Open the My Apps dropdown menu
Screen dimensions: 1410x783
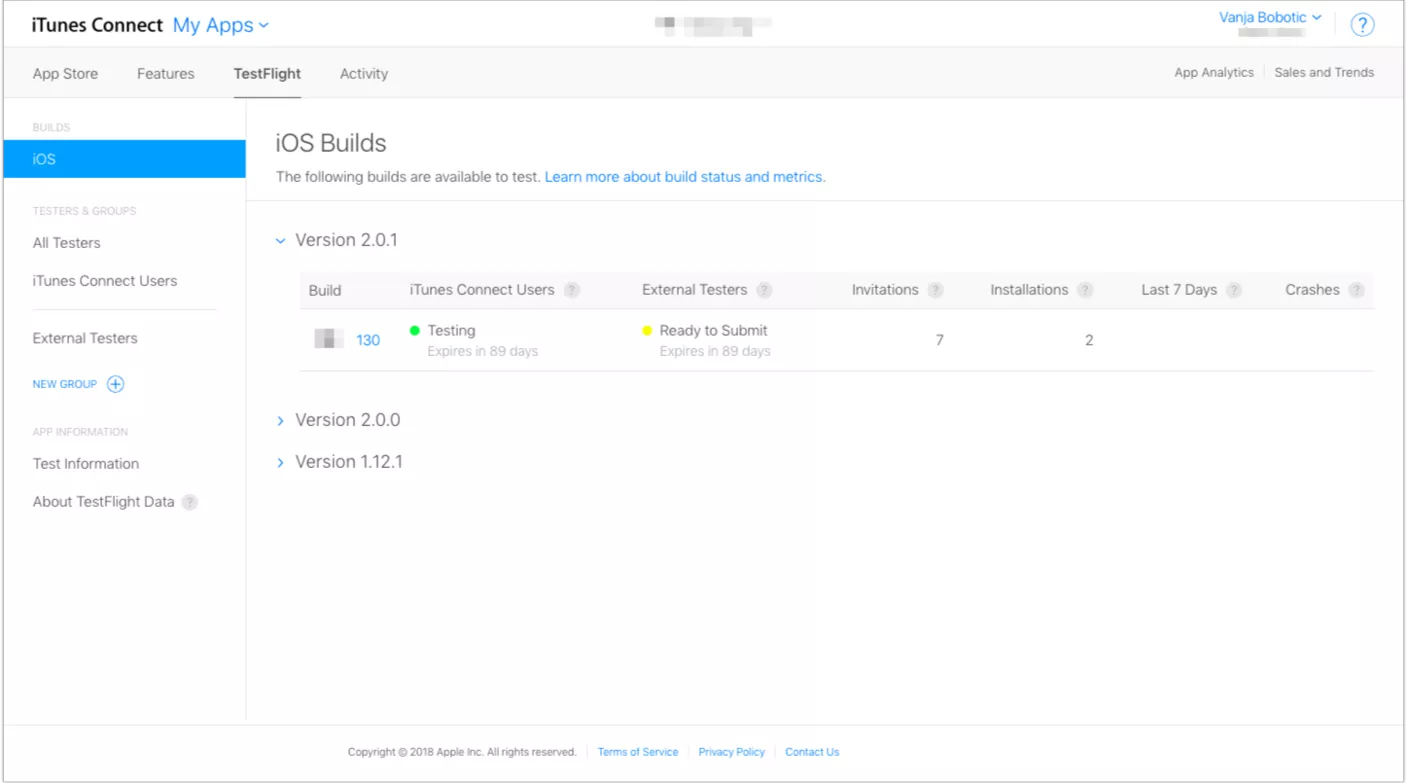(x=220, y=25)
